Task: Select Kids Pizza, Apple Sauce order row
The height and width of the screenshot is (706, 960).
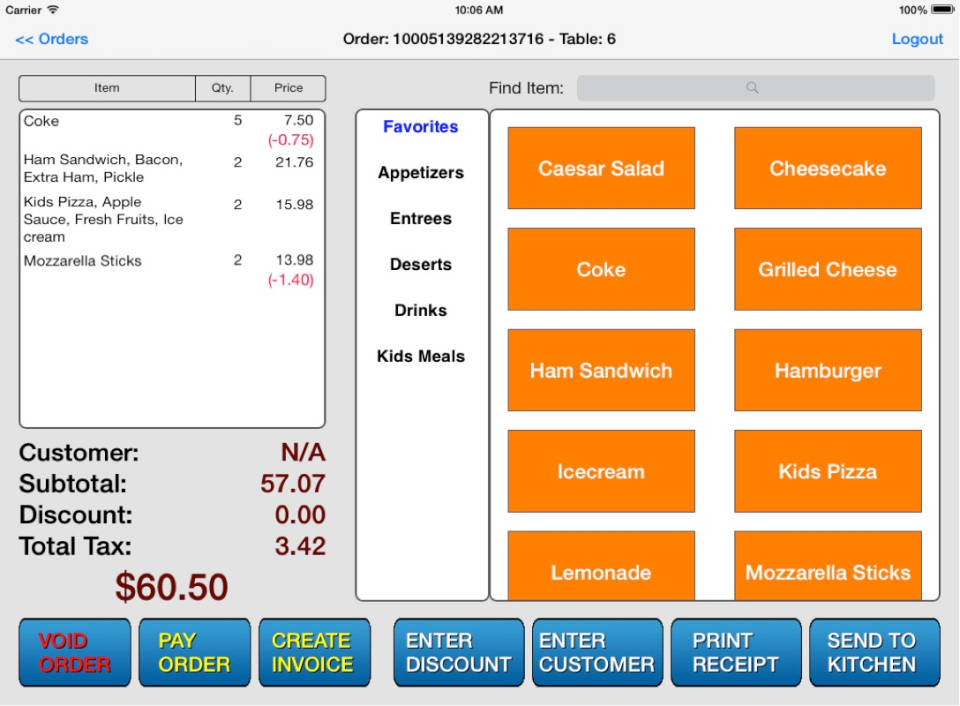Action: tap(172, 219)
